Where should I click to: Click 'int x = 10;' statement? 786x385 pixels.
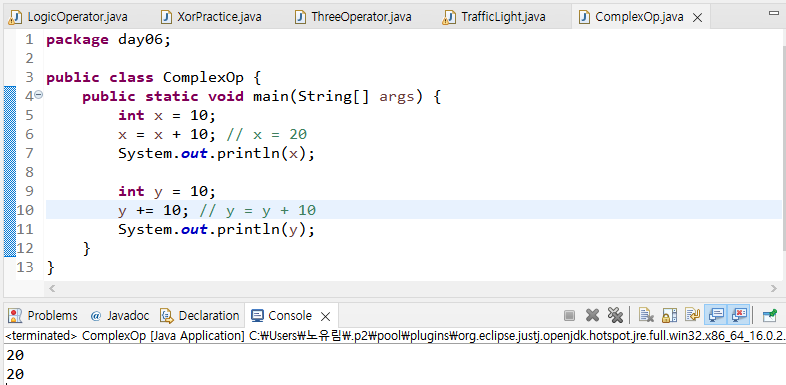(x=167, y=116)
